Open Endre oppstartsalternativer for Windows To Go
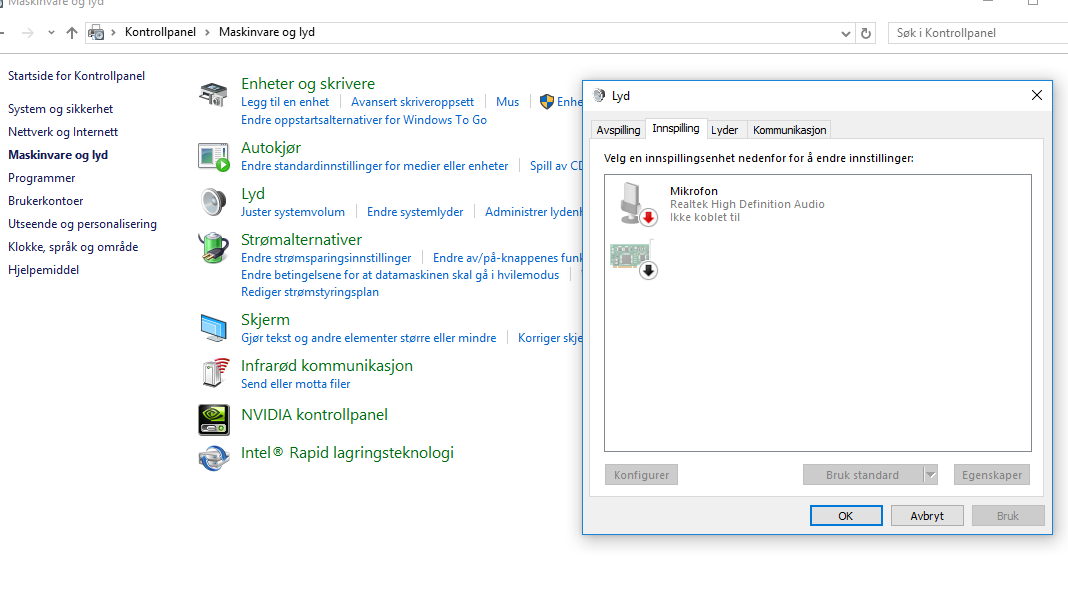The height and width of the screenshot is (595, 1068). click(x=364, y=120)
